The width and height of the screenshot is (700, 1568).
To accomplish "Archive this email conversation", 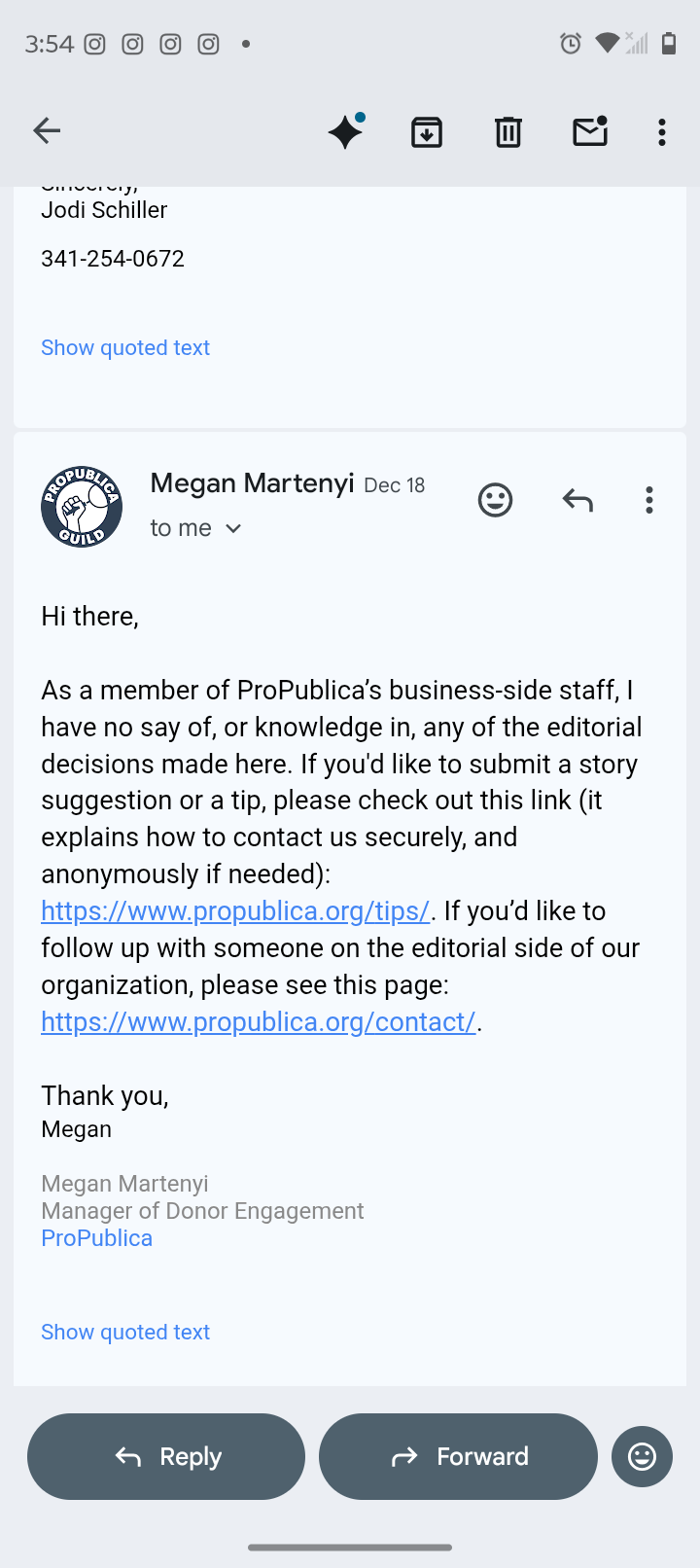I will click(427, 131).
